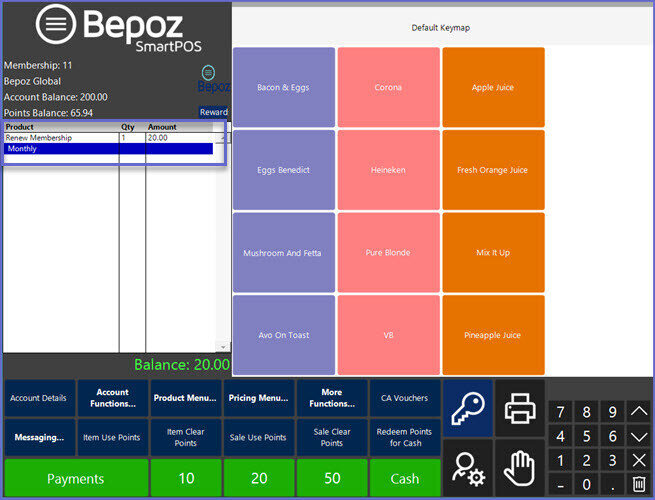Screen dimensions: 655x500
Task: Select the Corona product tile
Action: click(x=388, y=87)
